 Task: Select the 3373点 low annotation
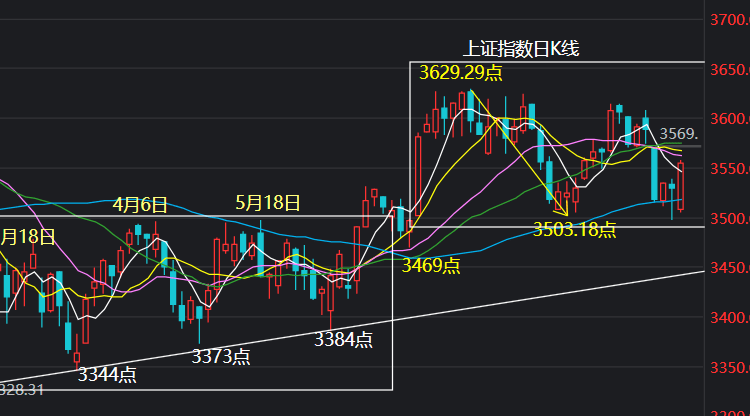pyautogui.click(x=221, y=357)
